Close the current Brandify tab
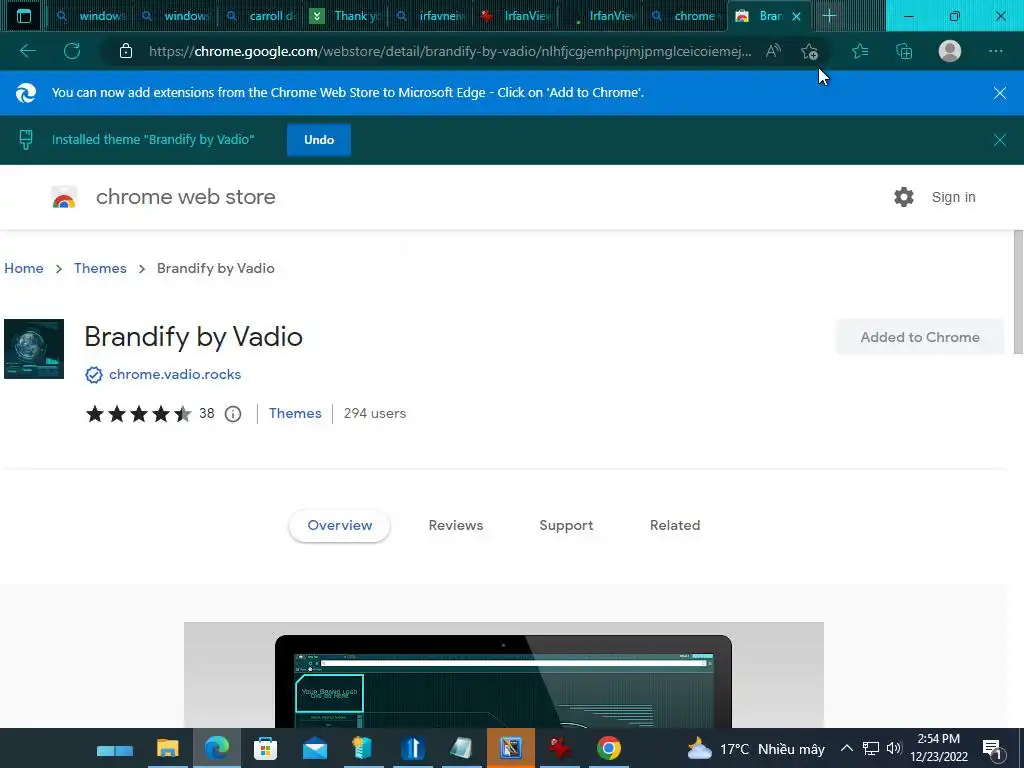1024x768 pixels. click(796, 16)
